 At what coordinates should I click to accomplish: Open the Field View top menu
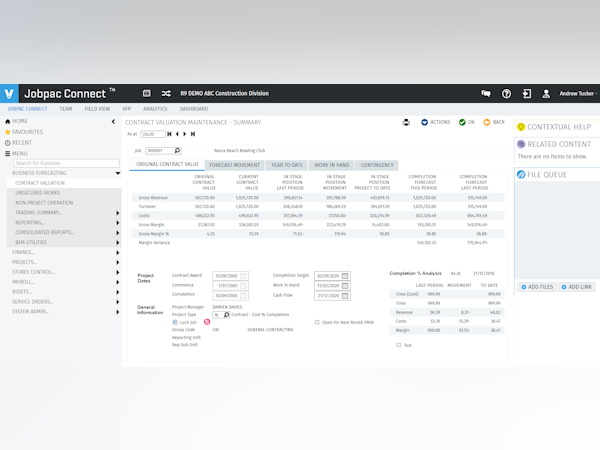pos(97,109)
